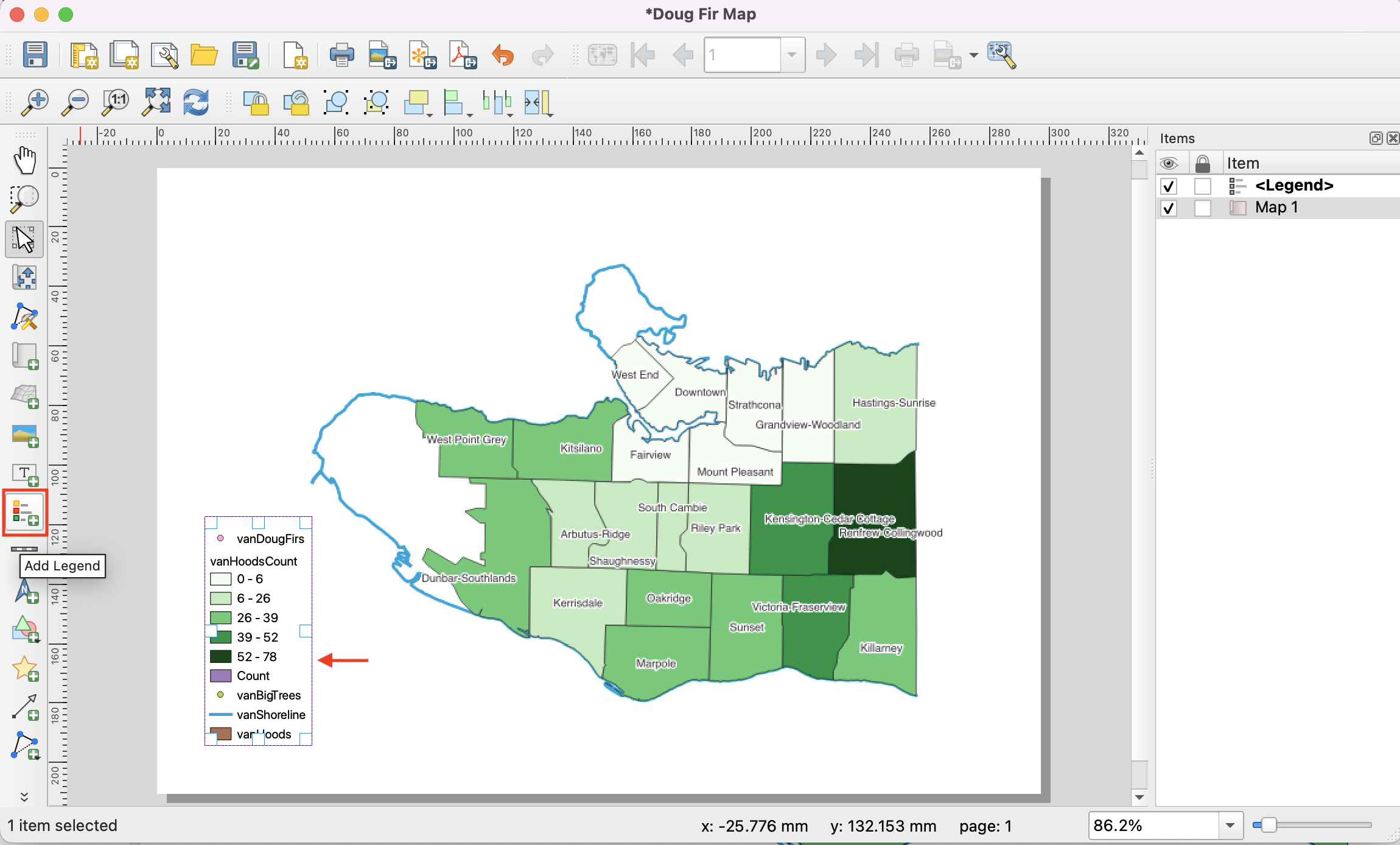The height and width of the screenshot is (845, 1400).
Task: Click the Save Project icon
Action: click(x=35, y=55)
